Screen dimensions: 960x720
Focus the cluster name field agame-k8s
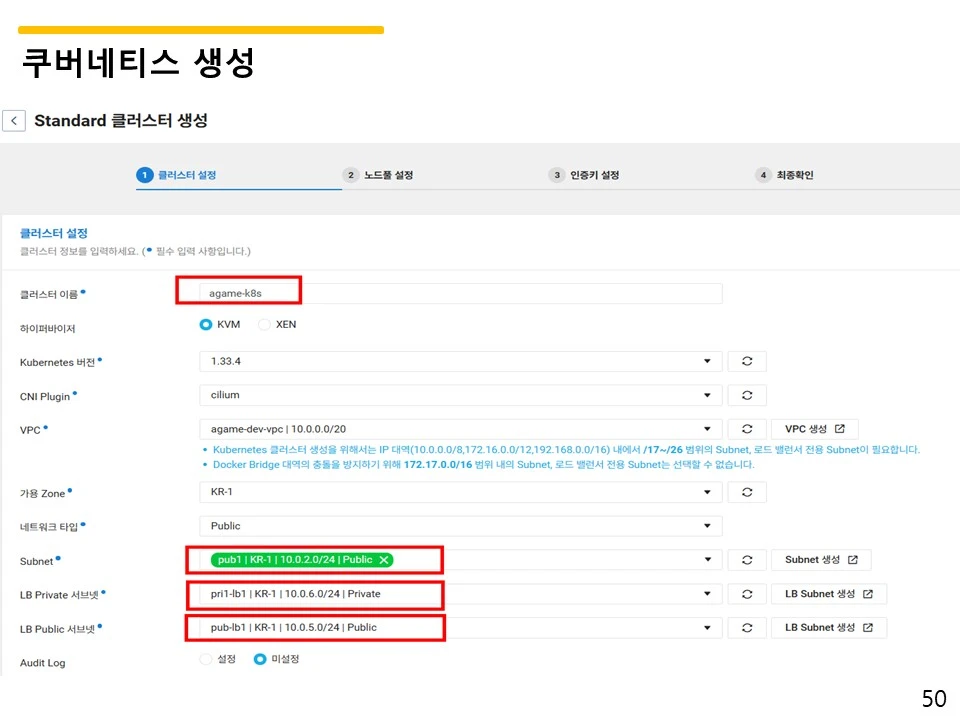tap(460, 293)
